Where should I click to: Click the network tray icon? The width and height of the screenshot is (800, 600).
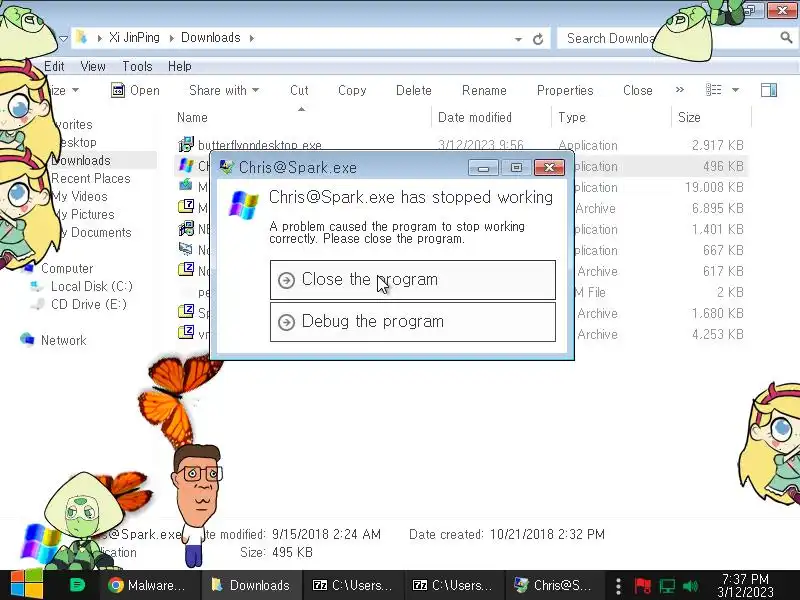666,586
